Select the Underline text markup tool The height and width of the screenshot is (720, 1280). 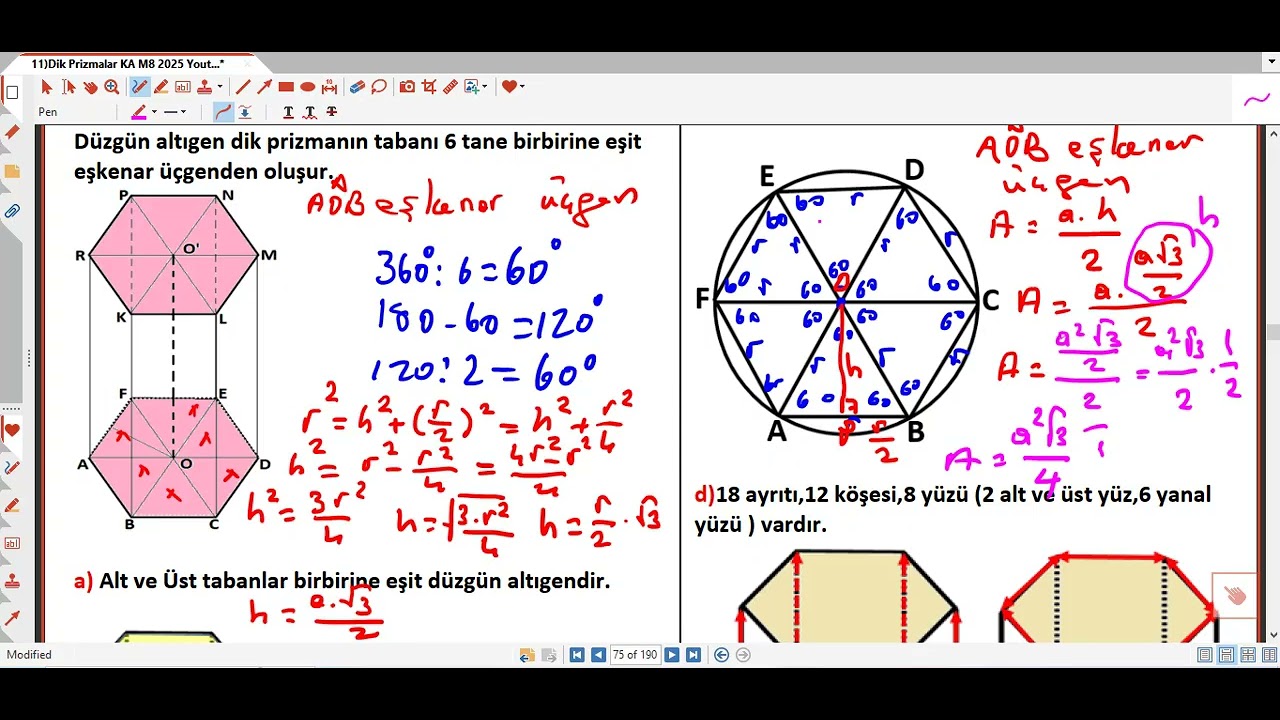click(x=288, y=112)
